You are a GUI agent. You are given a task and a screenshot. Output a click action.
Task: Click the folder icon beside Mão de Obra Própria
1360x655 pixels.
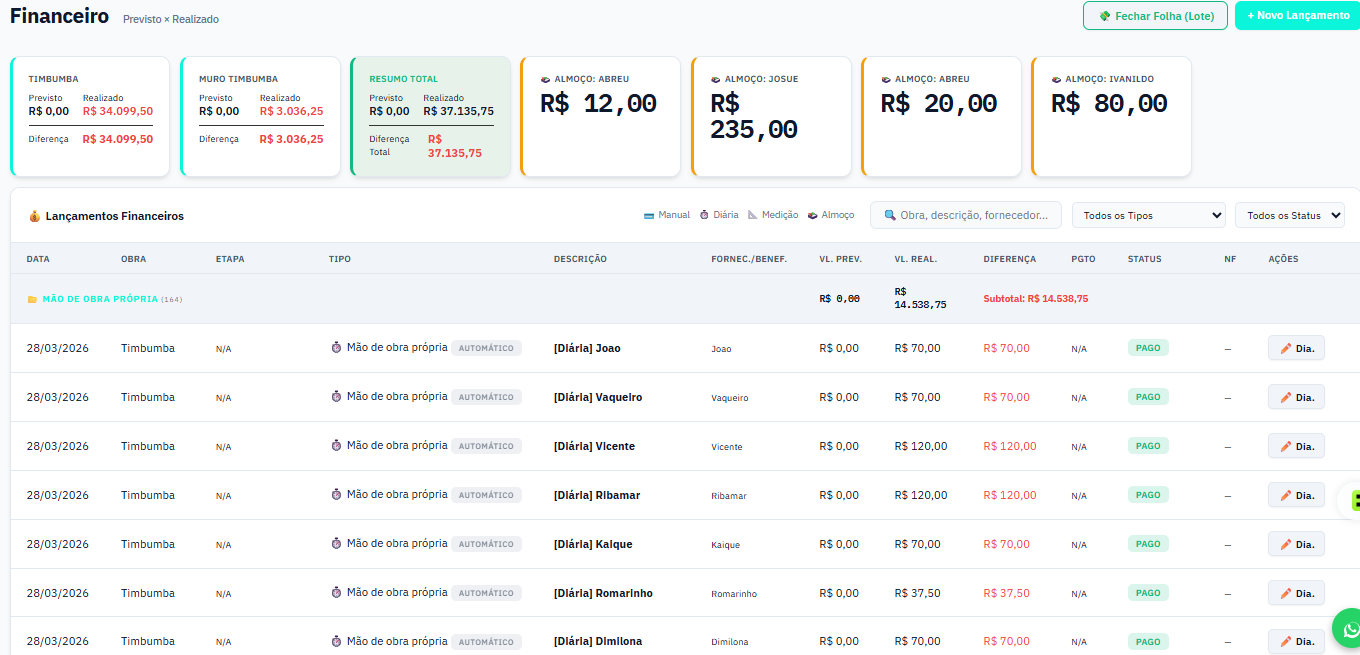pyautogui.click(x=32, y=299)
